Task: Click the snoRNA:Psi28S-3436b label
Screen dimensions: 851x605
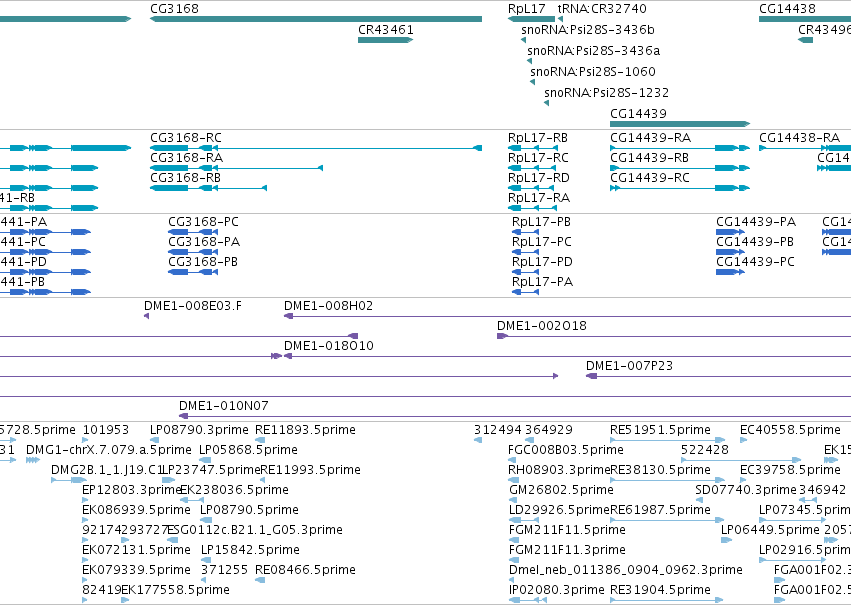Action: (x=588, y=30)
